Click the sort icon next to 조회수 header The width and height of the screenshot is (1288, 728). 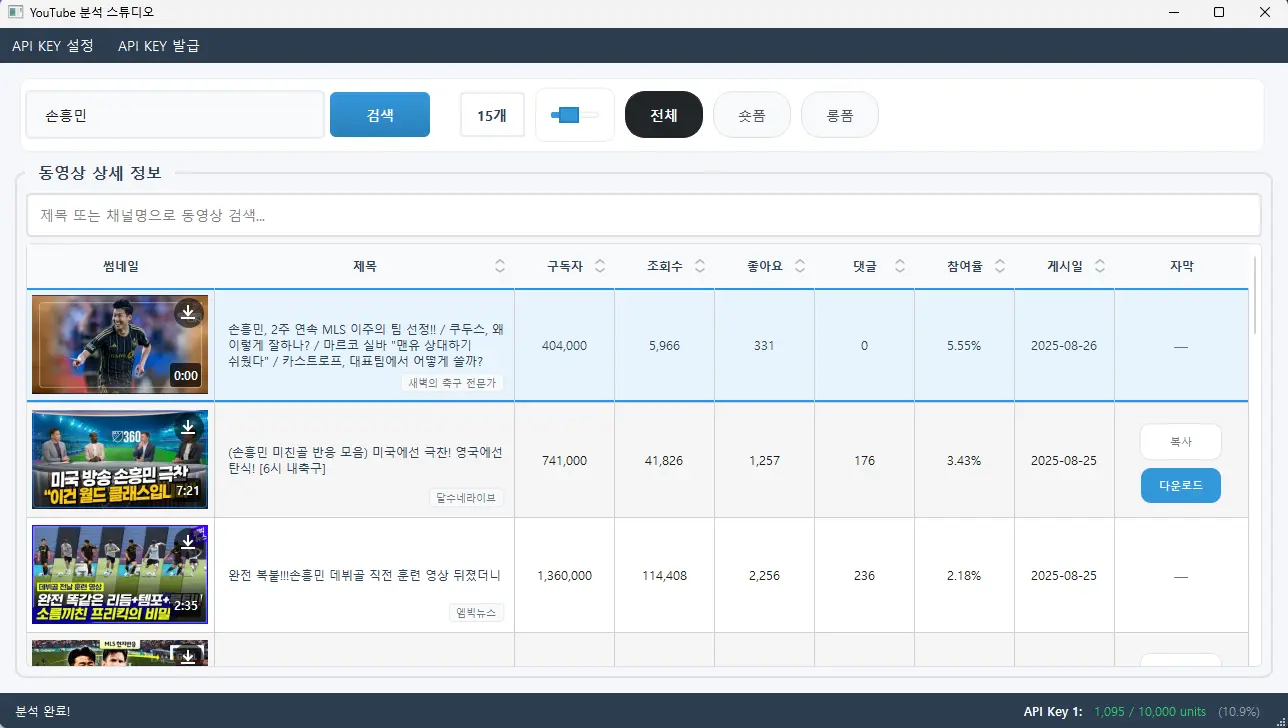click(700, 265)
